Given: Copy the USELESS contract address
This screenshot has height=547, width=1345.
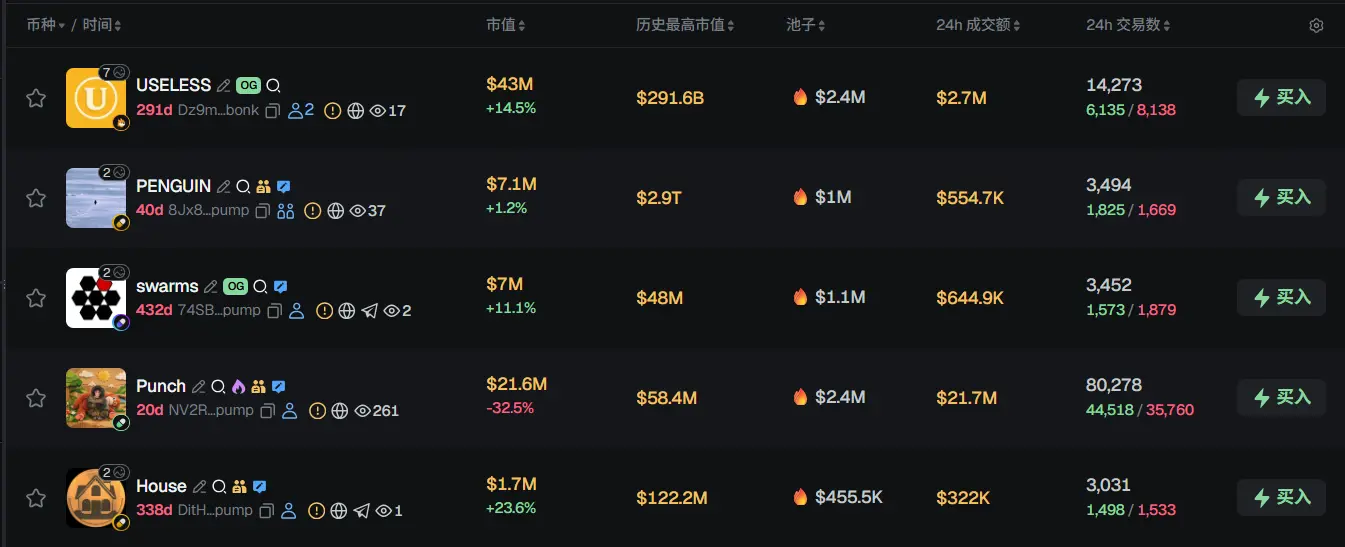Looking at the screenshot, I should [272, 111].
